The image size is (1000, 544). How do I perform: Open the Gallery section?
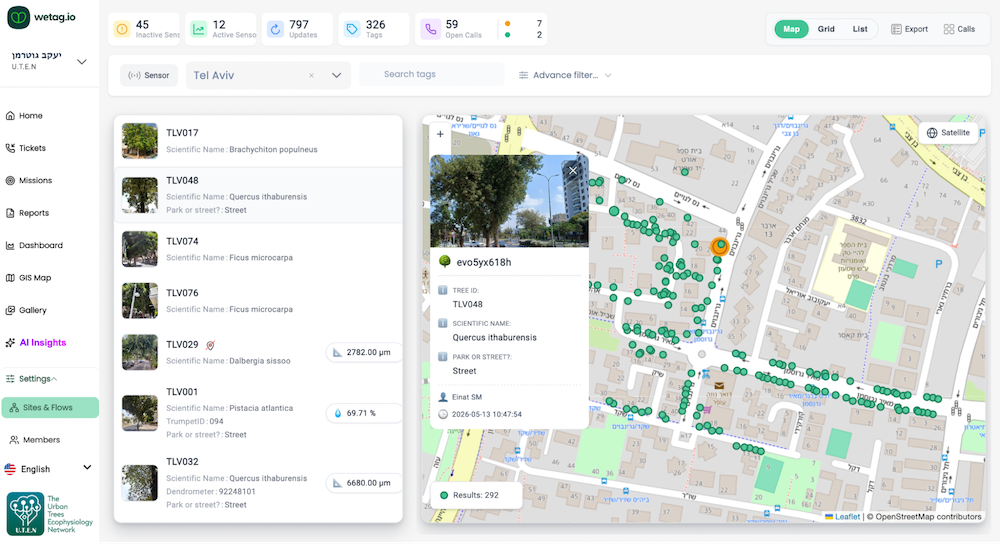coord(33,310)
